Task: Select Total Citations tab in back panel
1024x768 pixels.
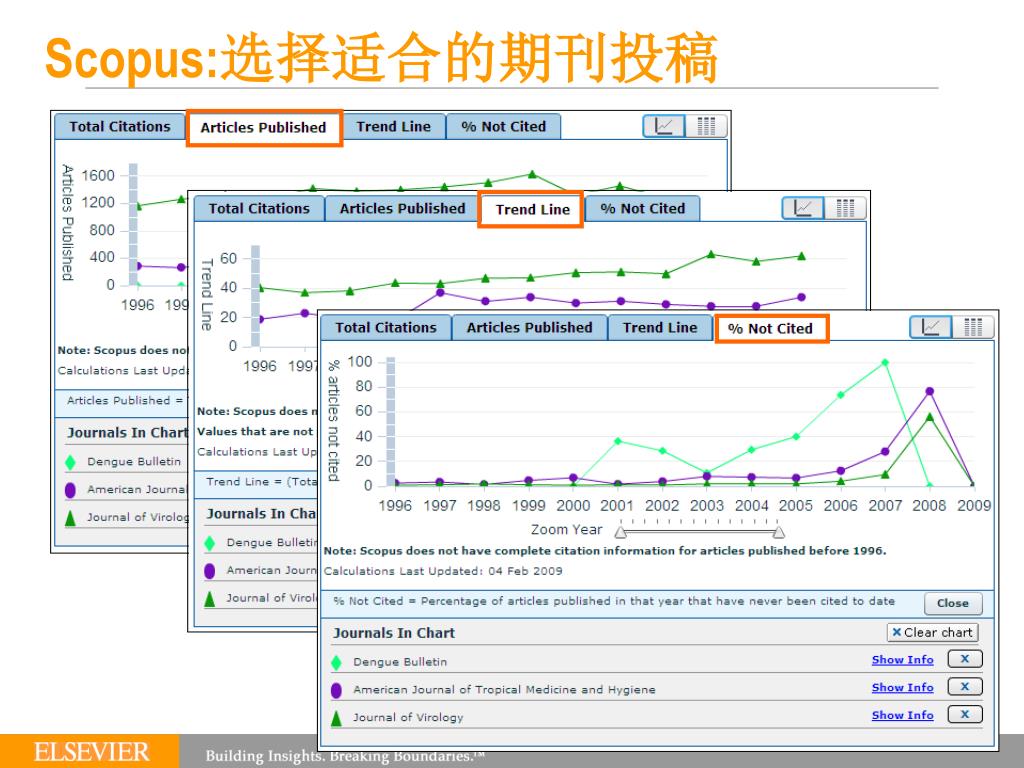Action: pyautogui.click(x=120, y=127)
